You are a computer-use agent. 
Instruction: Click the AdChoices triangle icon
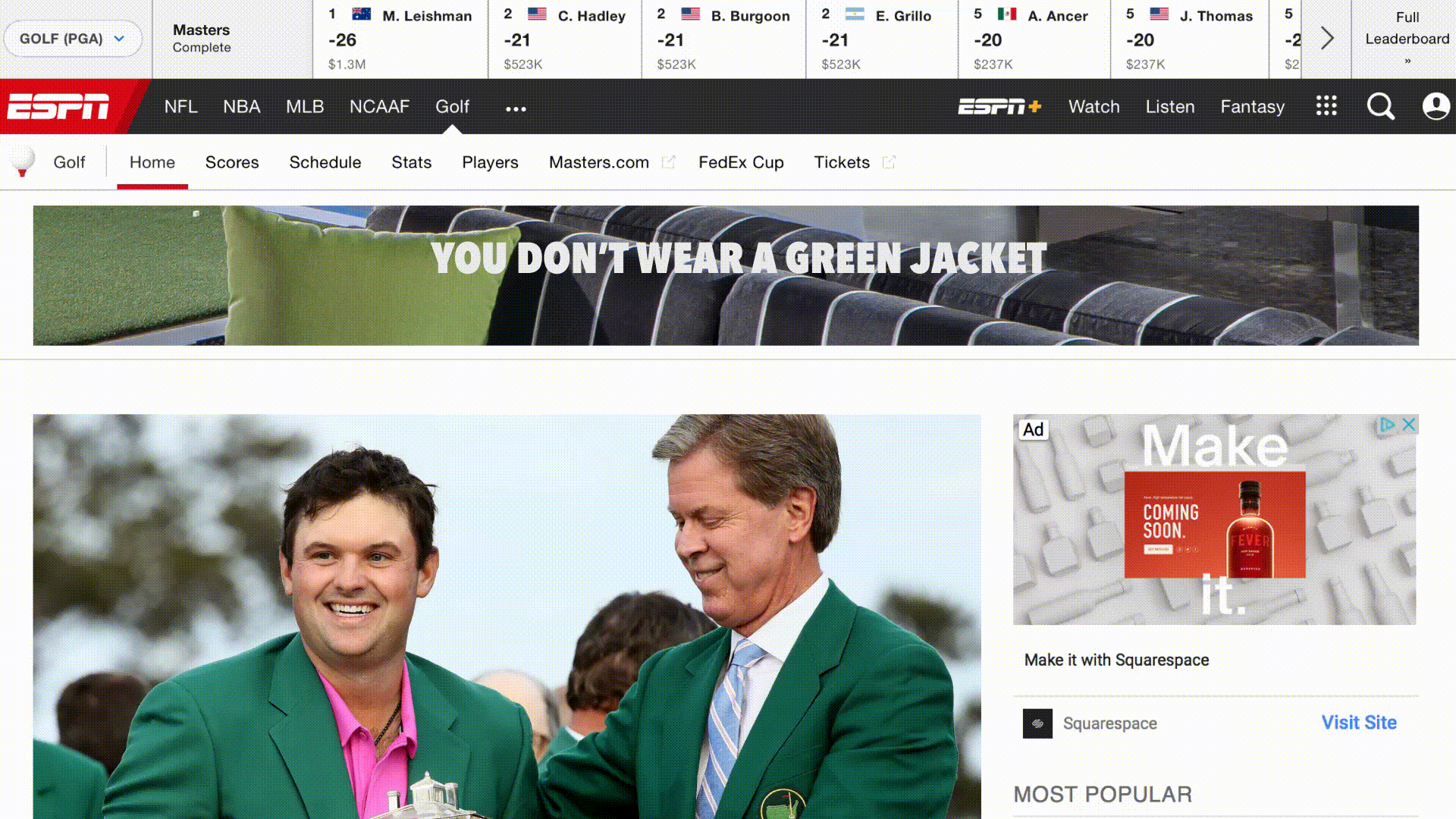point(1387,425)
